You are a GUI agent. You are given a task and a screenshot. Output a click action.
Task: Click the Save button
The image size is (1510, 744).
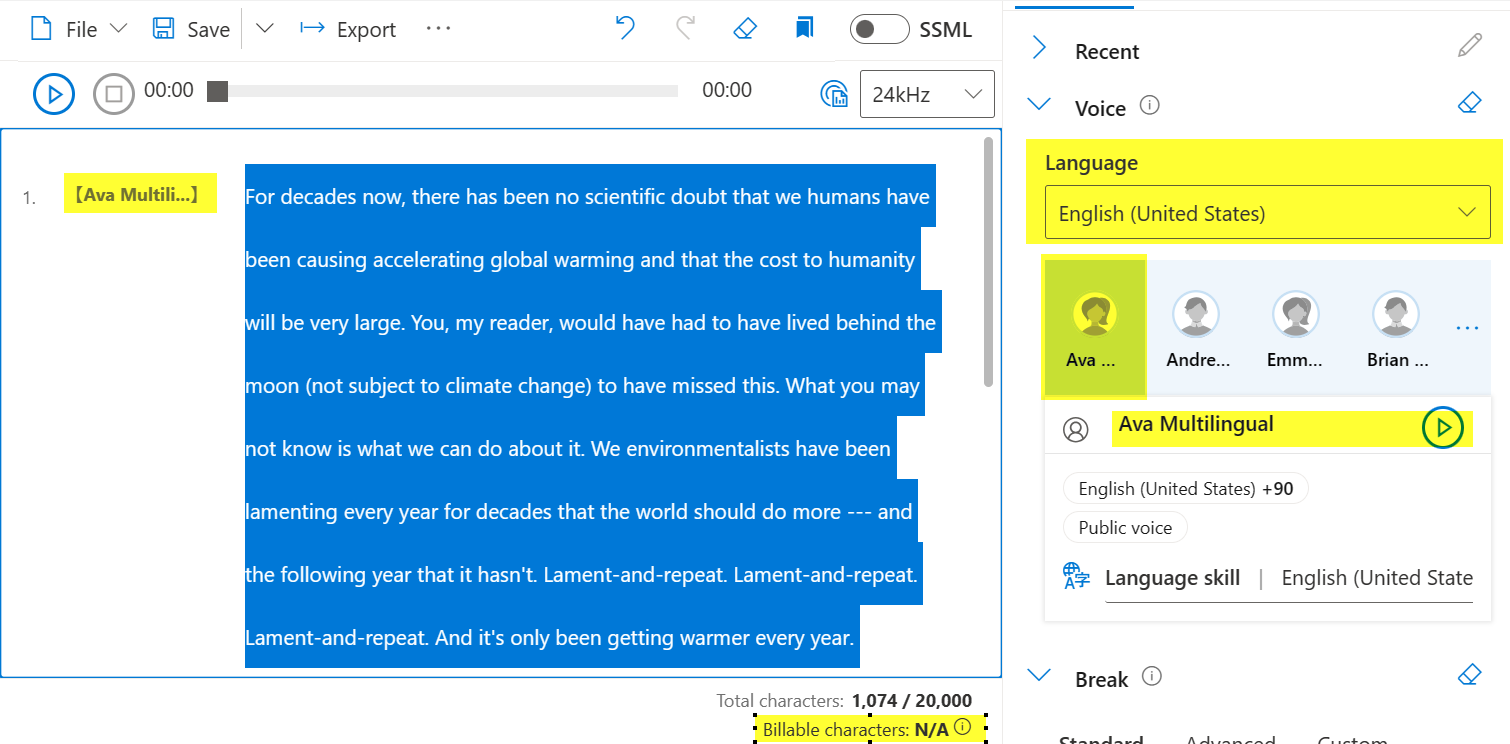coord(191,29)
